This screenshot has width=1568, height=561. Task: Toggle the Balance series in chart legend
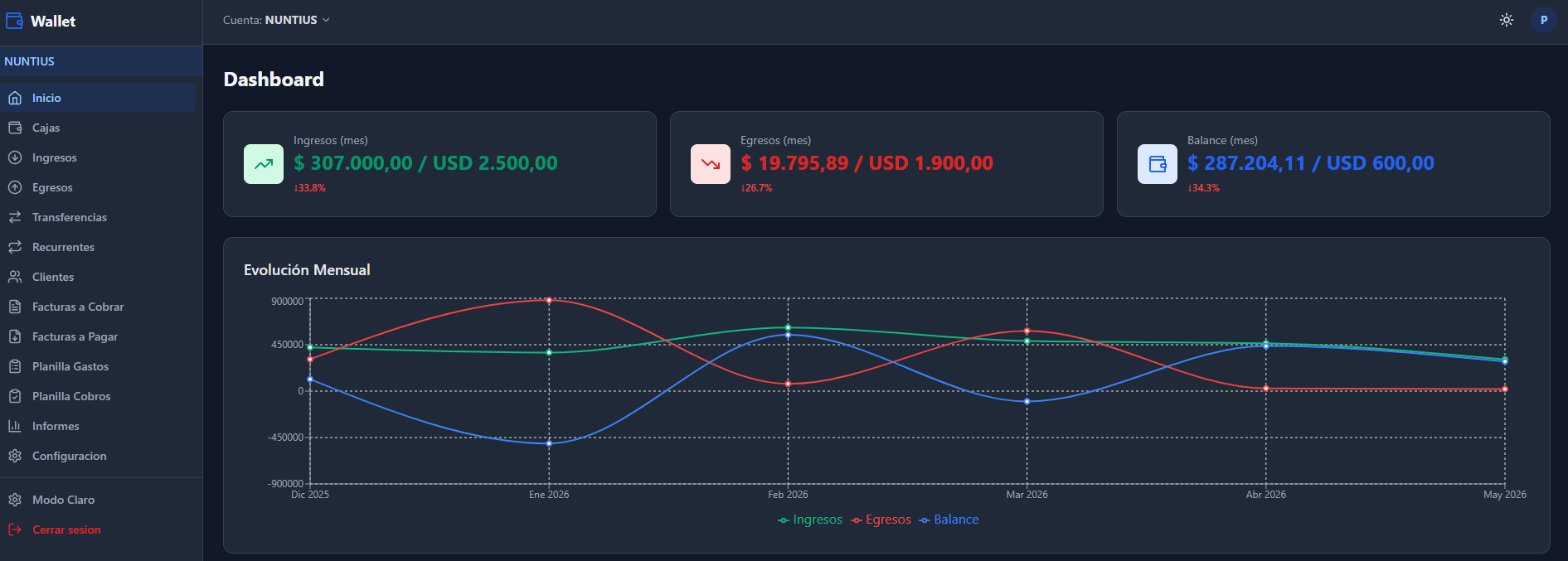[949, 520]
